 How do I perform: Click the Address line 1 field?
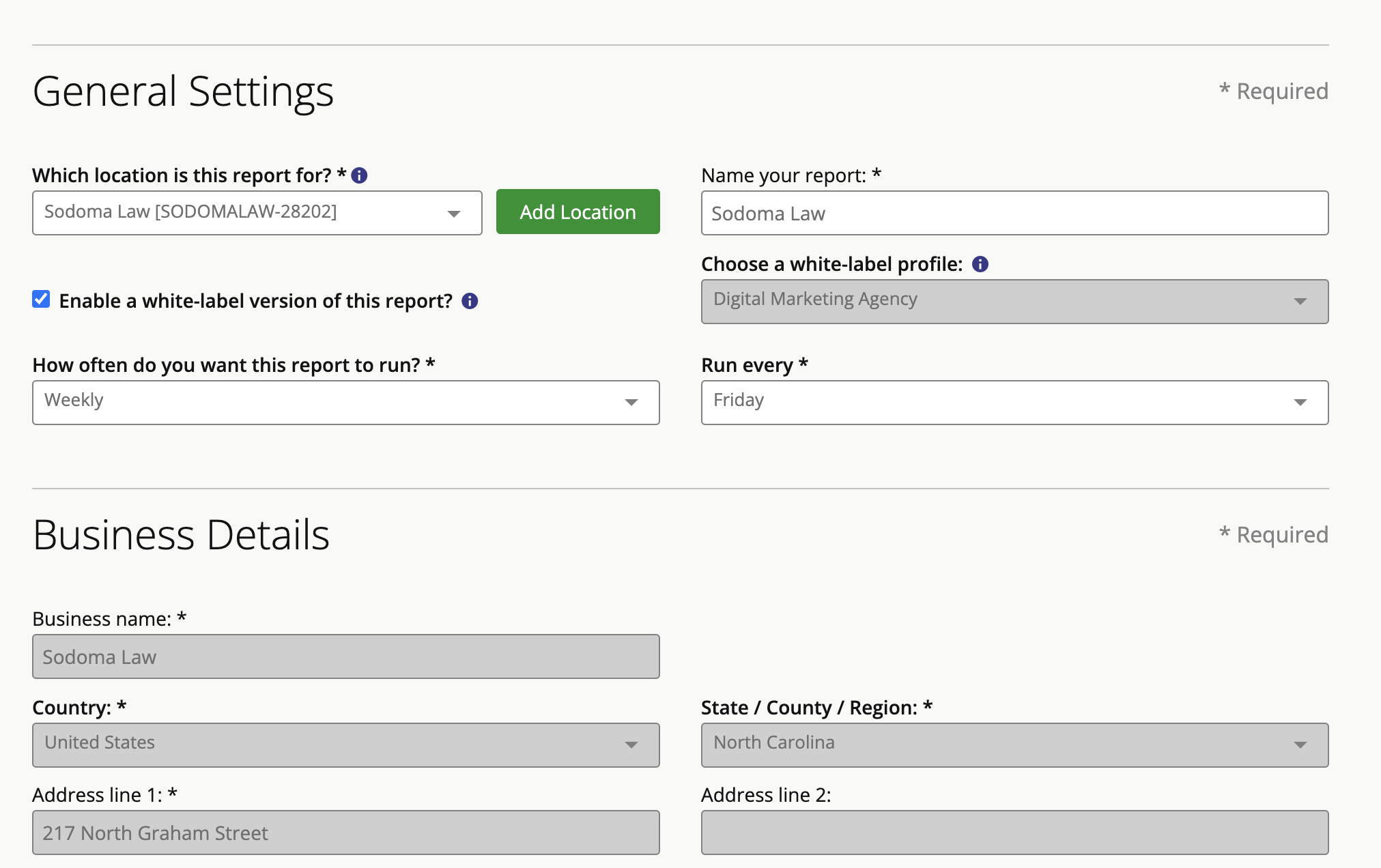pyautogui.click(x=345, y=833)
